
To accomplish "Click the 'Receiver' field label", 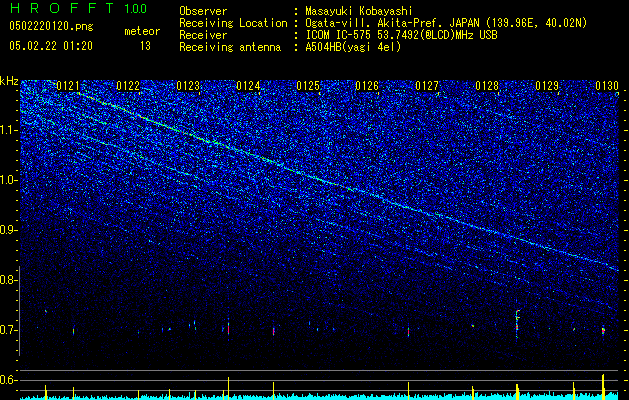I will 203,35.
